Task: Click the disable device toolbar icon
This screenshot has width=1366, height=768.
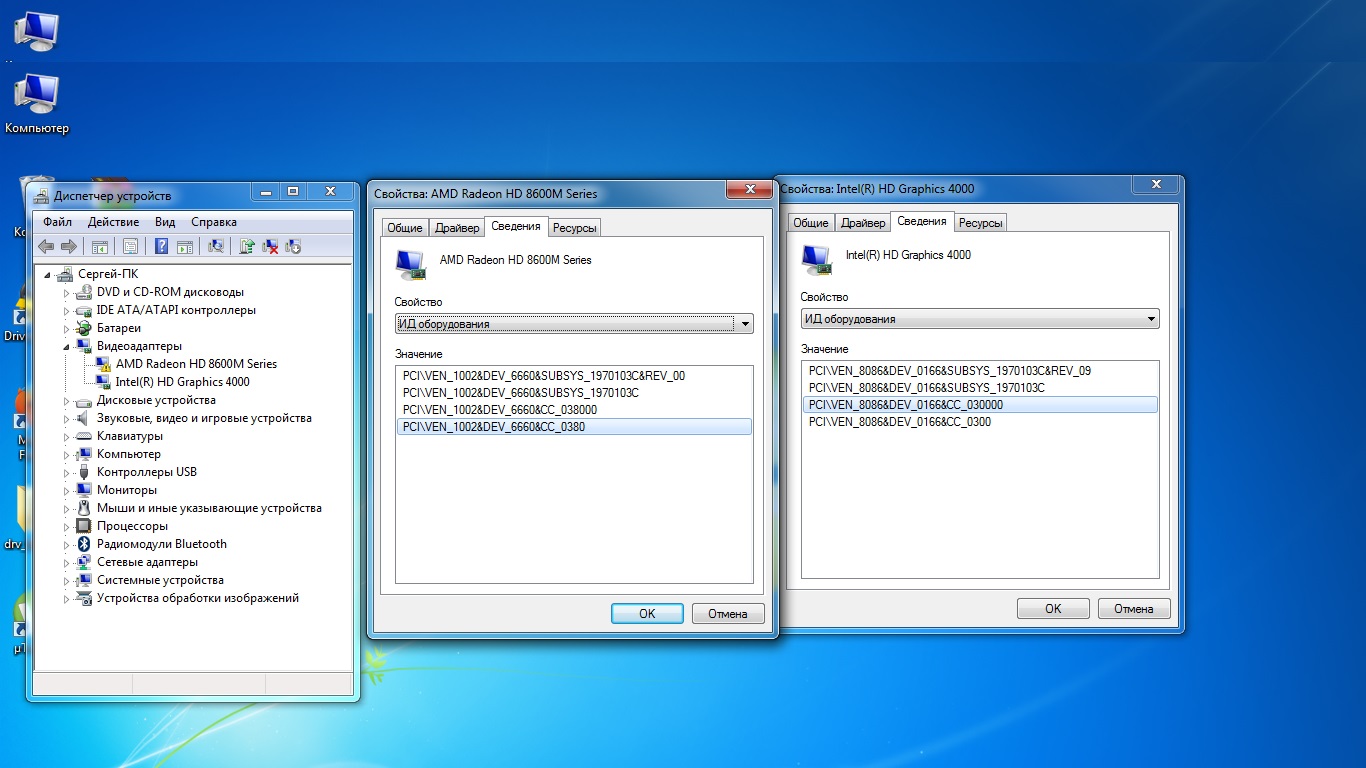Action: pyautogui.click(x=293, y=246)
